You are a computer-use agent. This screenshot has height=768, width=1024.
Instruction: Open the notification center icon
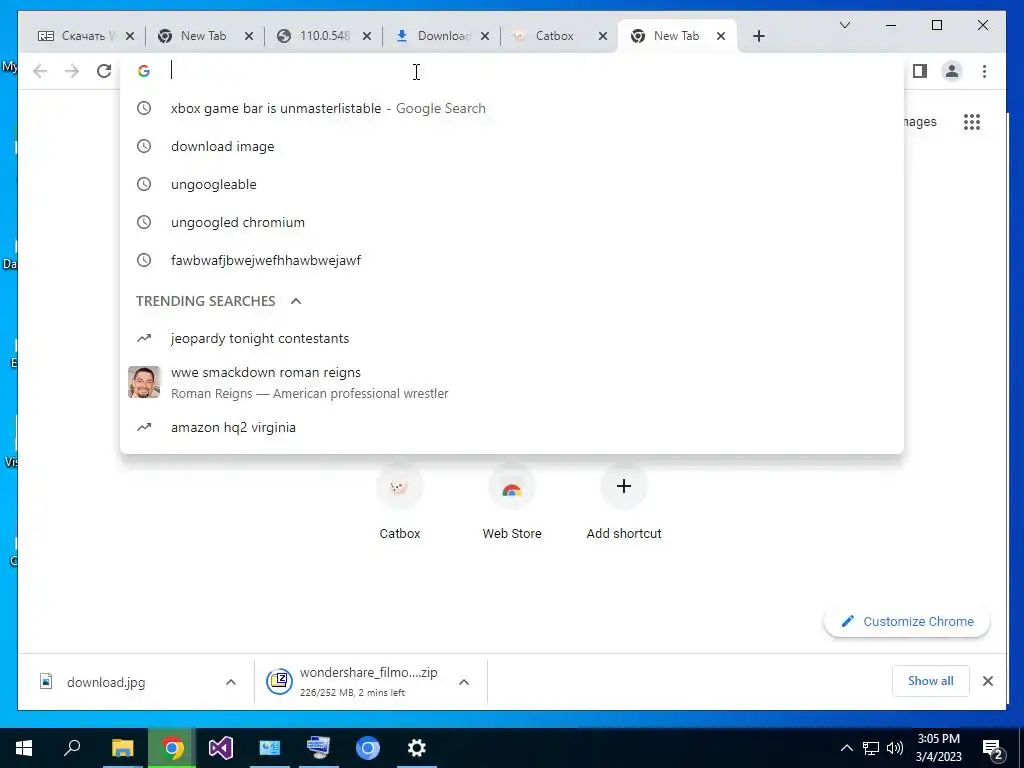[992, 748]
